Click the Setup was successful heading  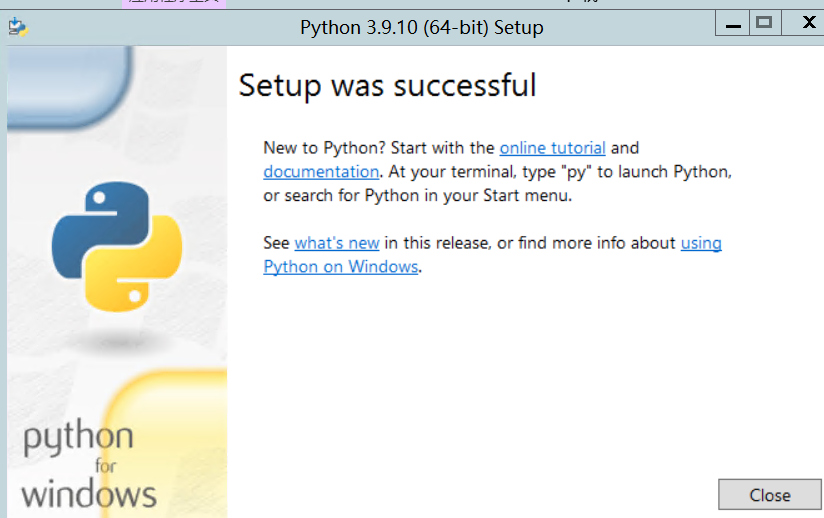tap(387, 86)
